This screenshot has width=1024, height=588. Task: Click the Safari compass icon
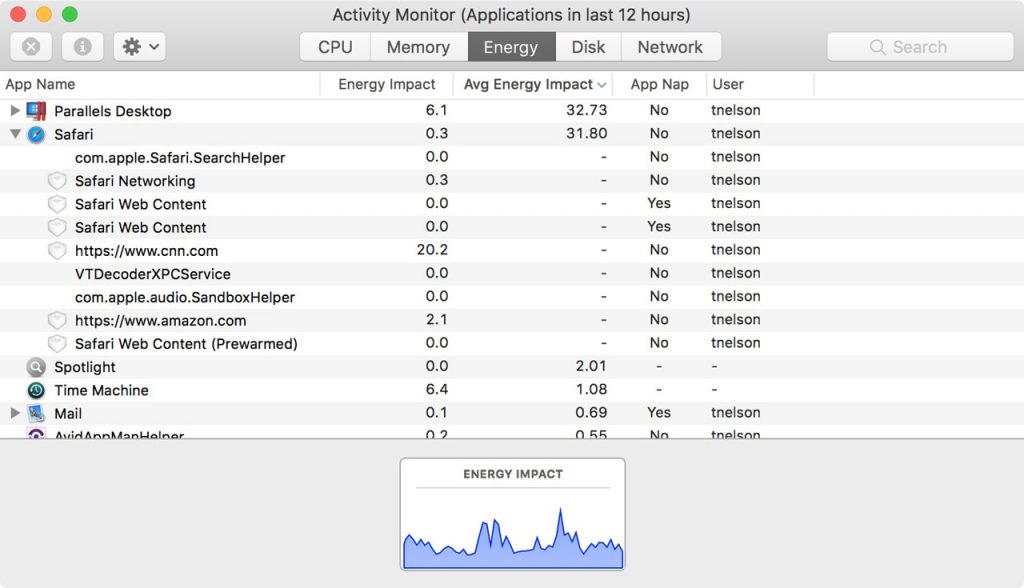37,135
